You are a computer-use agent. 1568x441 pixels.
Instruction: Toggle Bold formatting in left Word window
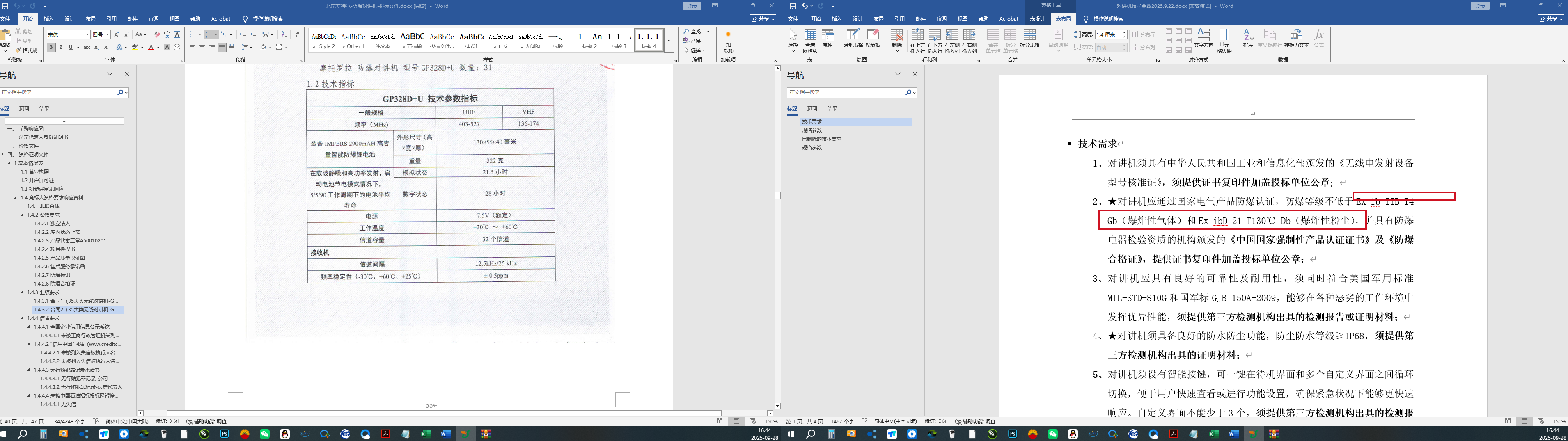pos(51,48)
